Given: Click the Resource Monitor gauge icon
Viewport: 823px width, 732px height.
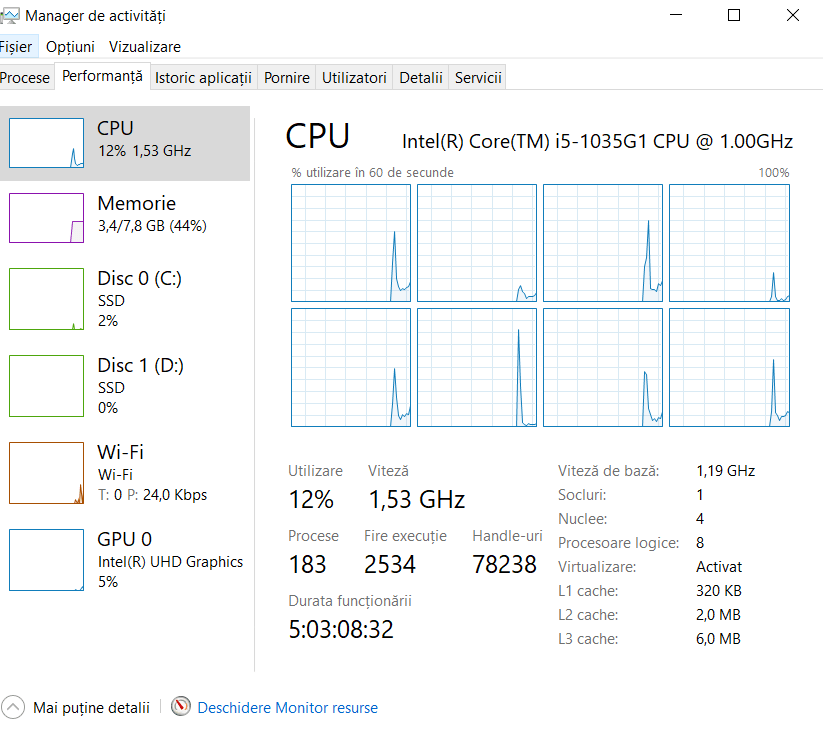Looking at the screenshot, I should [181, 707].
